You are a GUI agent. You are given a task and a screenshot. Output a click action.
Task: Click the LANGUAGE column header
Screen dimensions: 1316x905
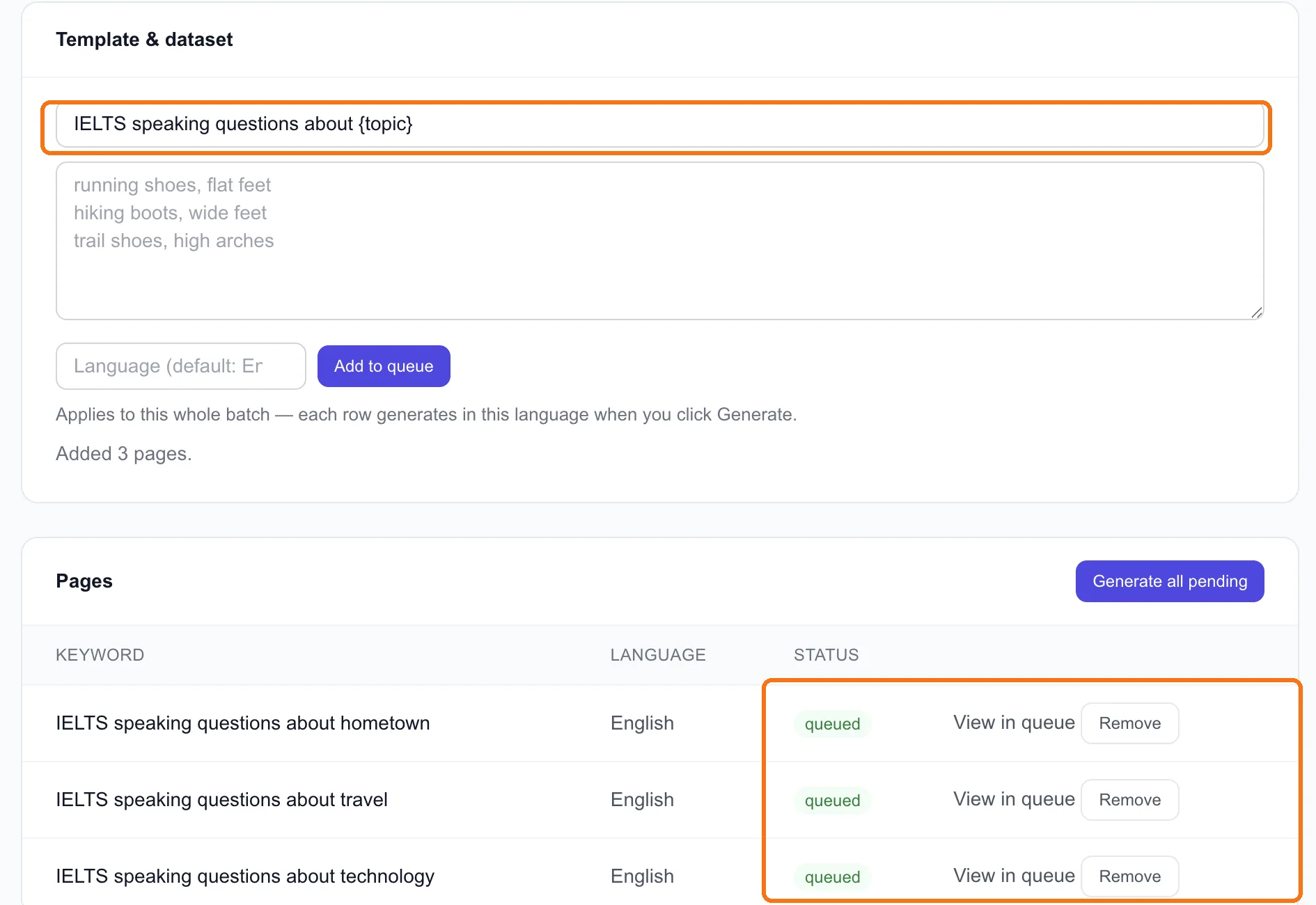[x=658, y=655]
